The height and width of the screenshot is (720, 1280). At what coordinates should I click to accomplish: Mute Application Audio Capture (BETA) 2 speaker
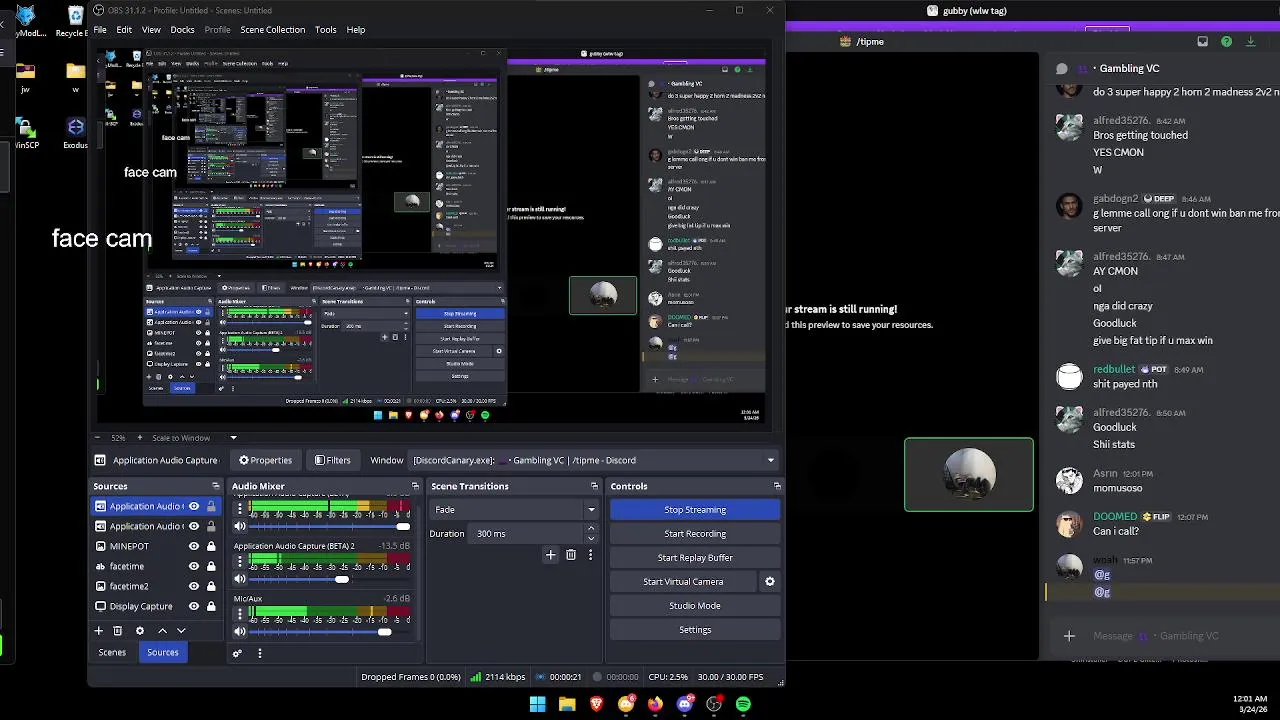coord(240,579)
